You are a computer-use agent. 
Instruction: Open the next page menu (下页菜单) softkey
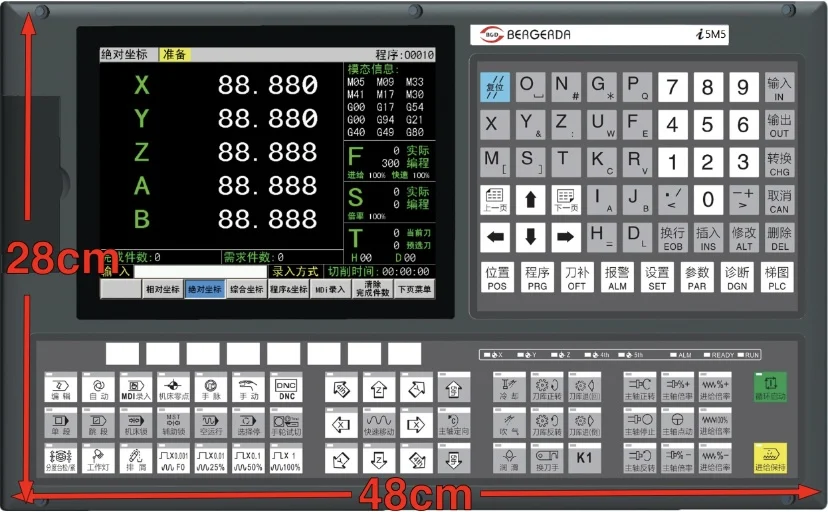[414, 289]
